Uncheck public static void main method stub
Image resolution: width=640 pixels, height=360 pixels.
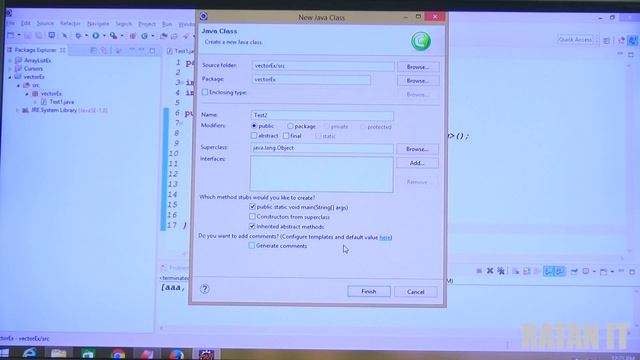[252, 207]
